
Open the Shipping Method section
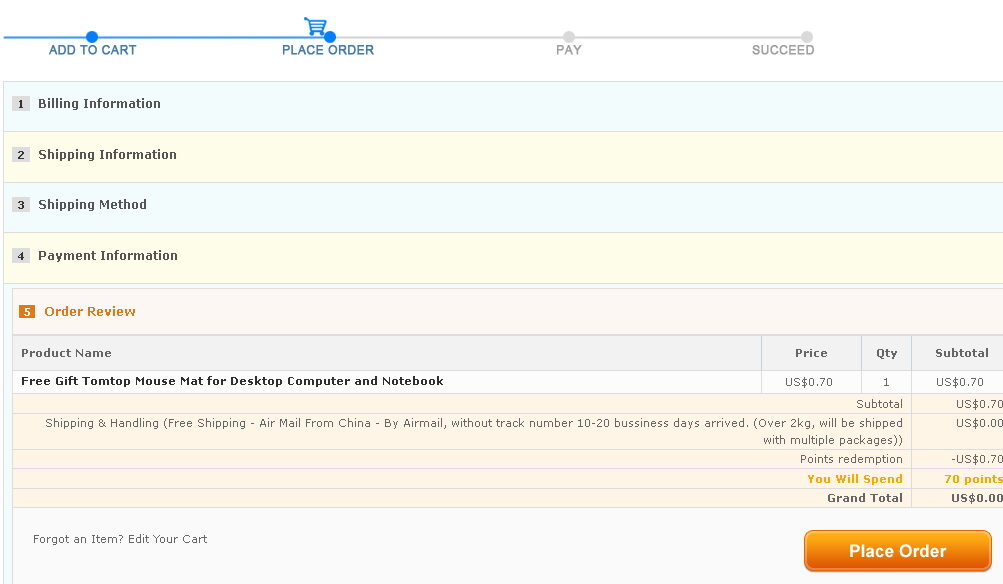(x=92, y=205)
